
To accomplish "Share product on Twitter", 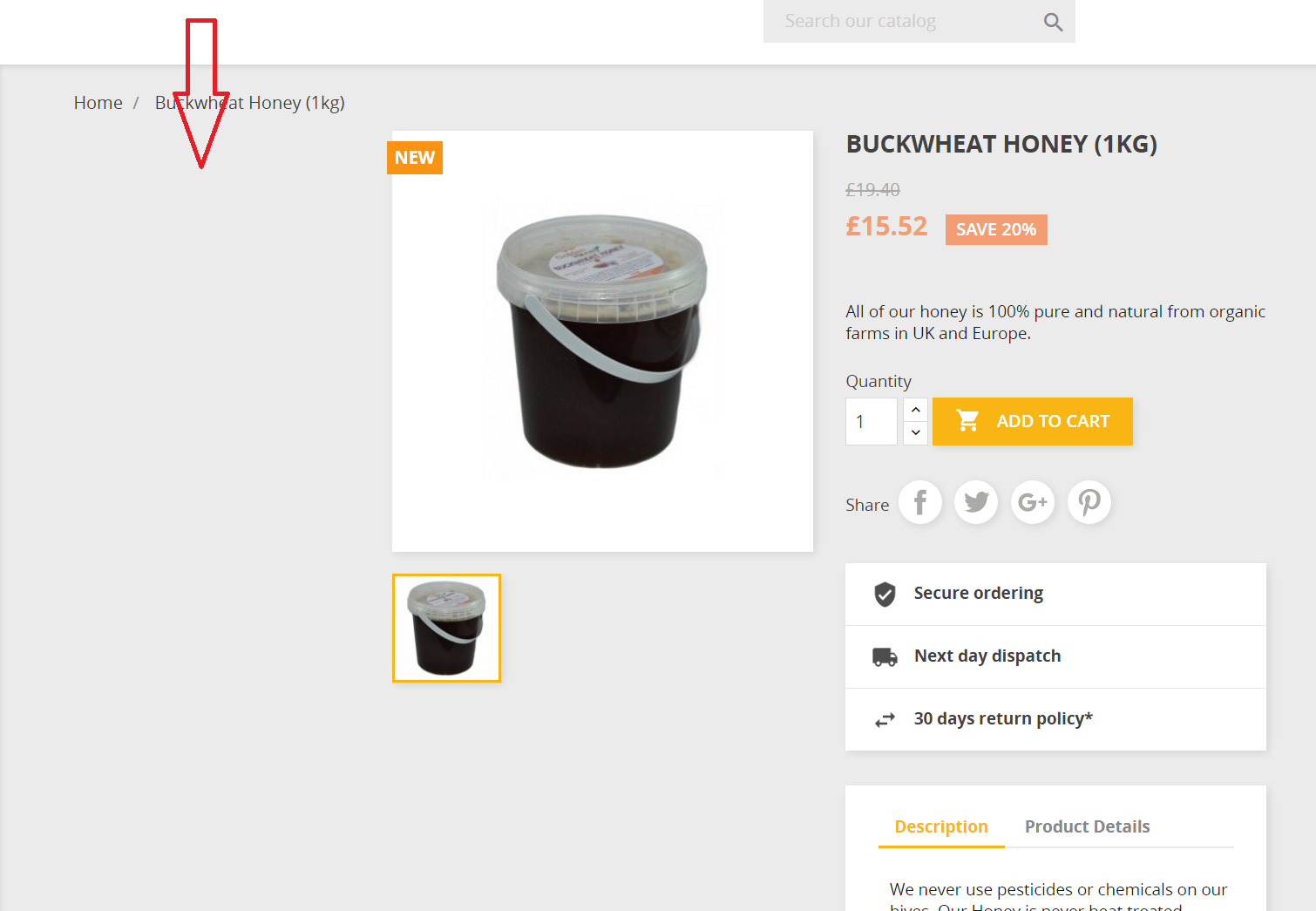I will point(976,502).
